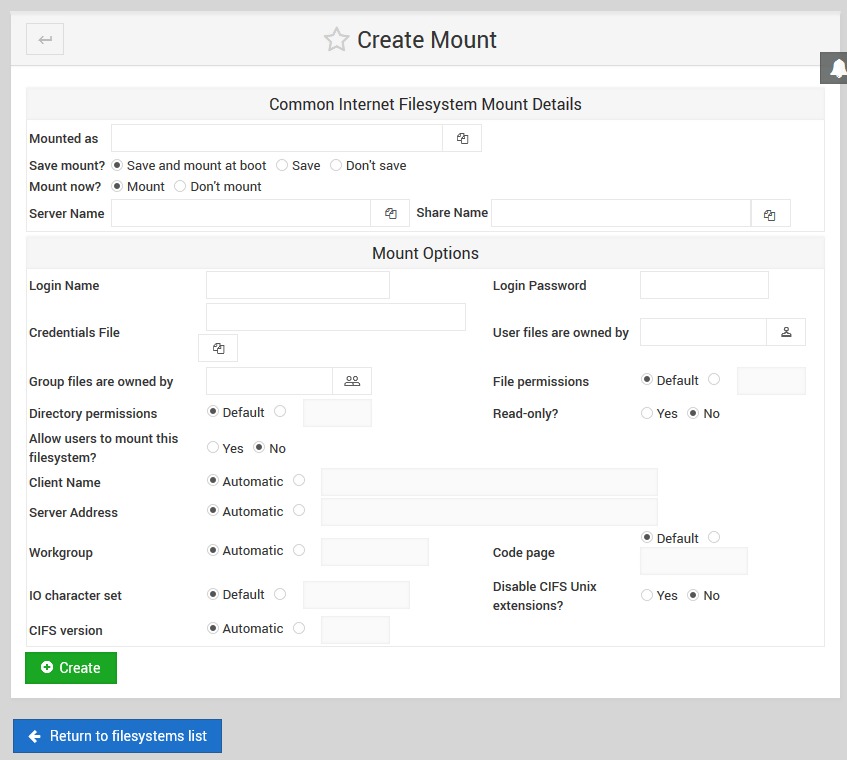
Task: Open file chooser for Credentials File
Action: [x=218, y=348]
